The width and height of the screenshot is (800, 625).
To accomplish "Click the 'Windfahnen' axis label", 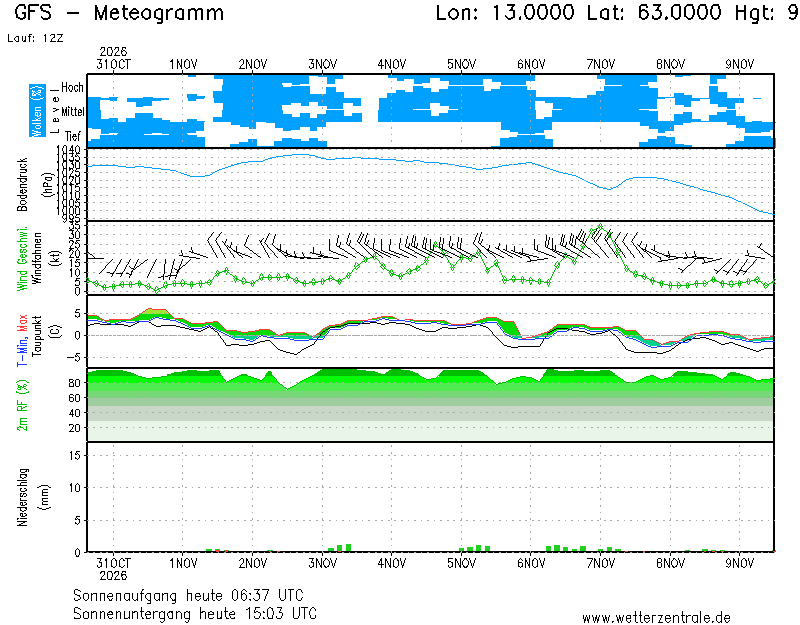I will 38,259.
